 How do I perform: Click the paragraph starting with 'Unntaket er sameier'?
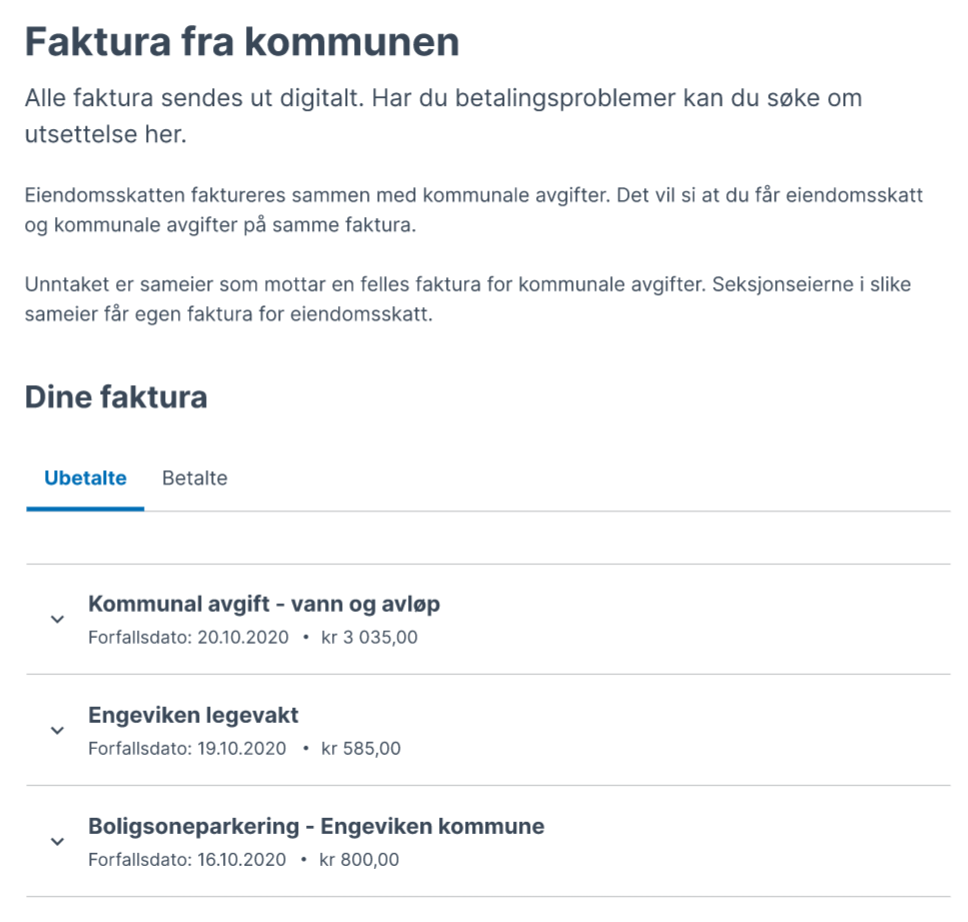[x=467, y=301]
